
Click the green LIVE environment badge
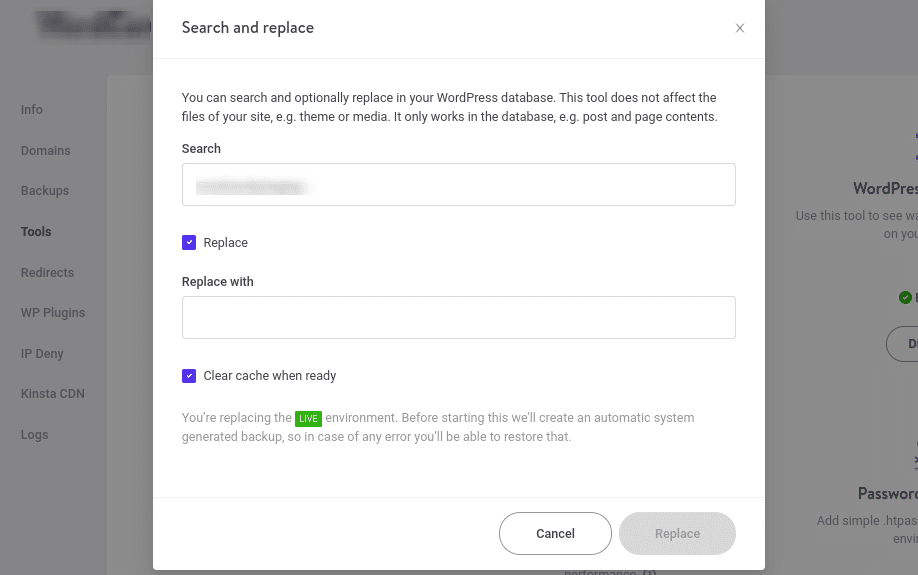click(308, 418)
